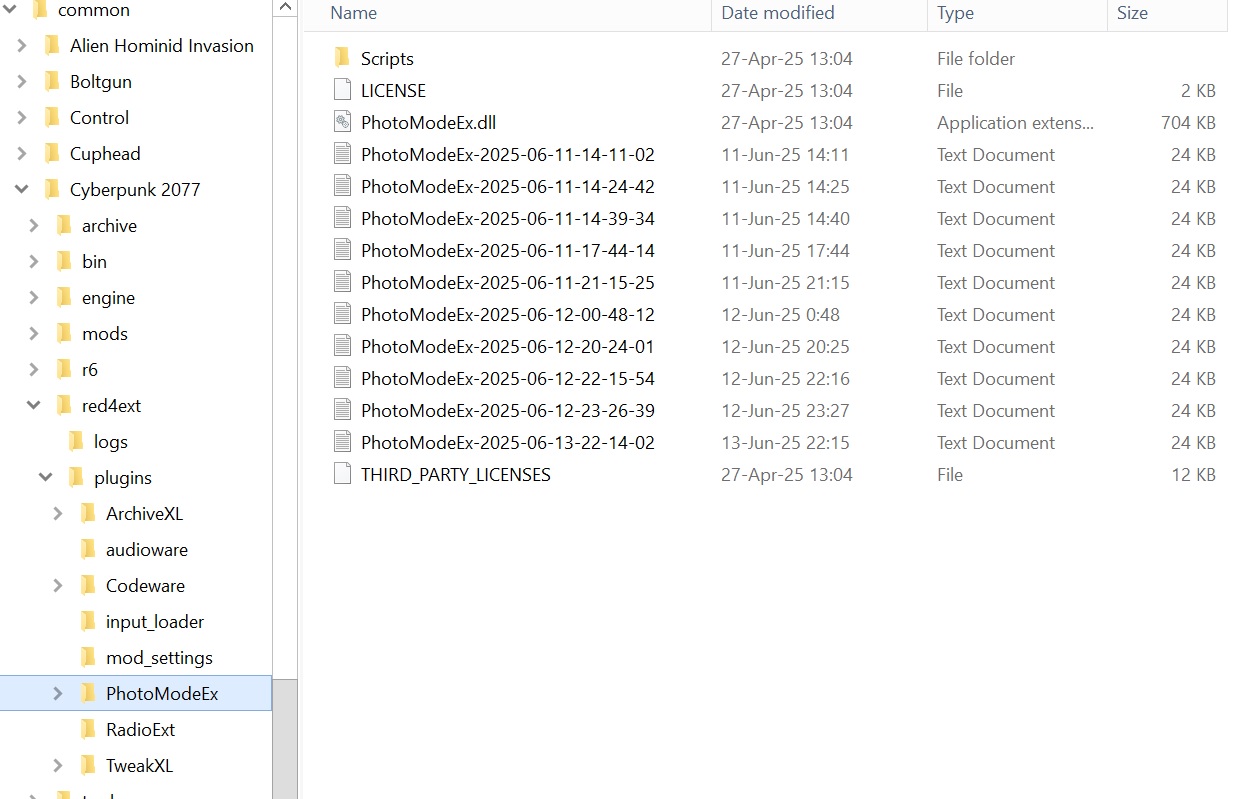
Task: Click the Cyberpunk 2077 folder icon in tree
Action: 52,189
